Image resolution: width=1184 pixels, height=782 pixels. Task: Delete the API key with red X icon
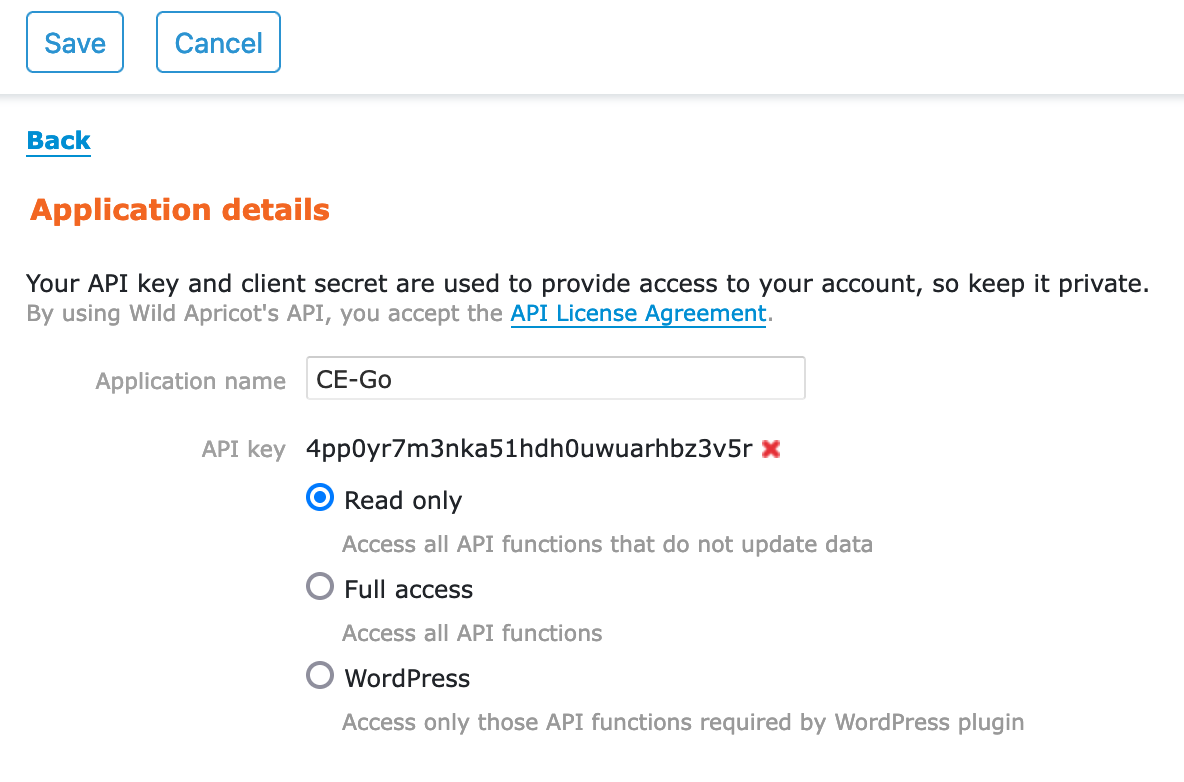(x=771, y=449)
